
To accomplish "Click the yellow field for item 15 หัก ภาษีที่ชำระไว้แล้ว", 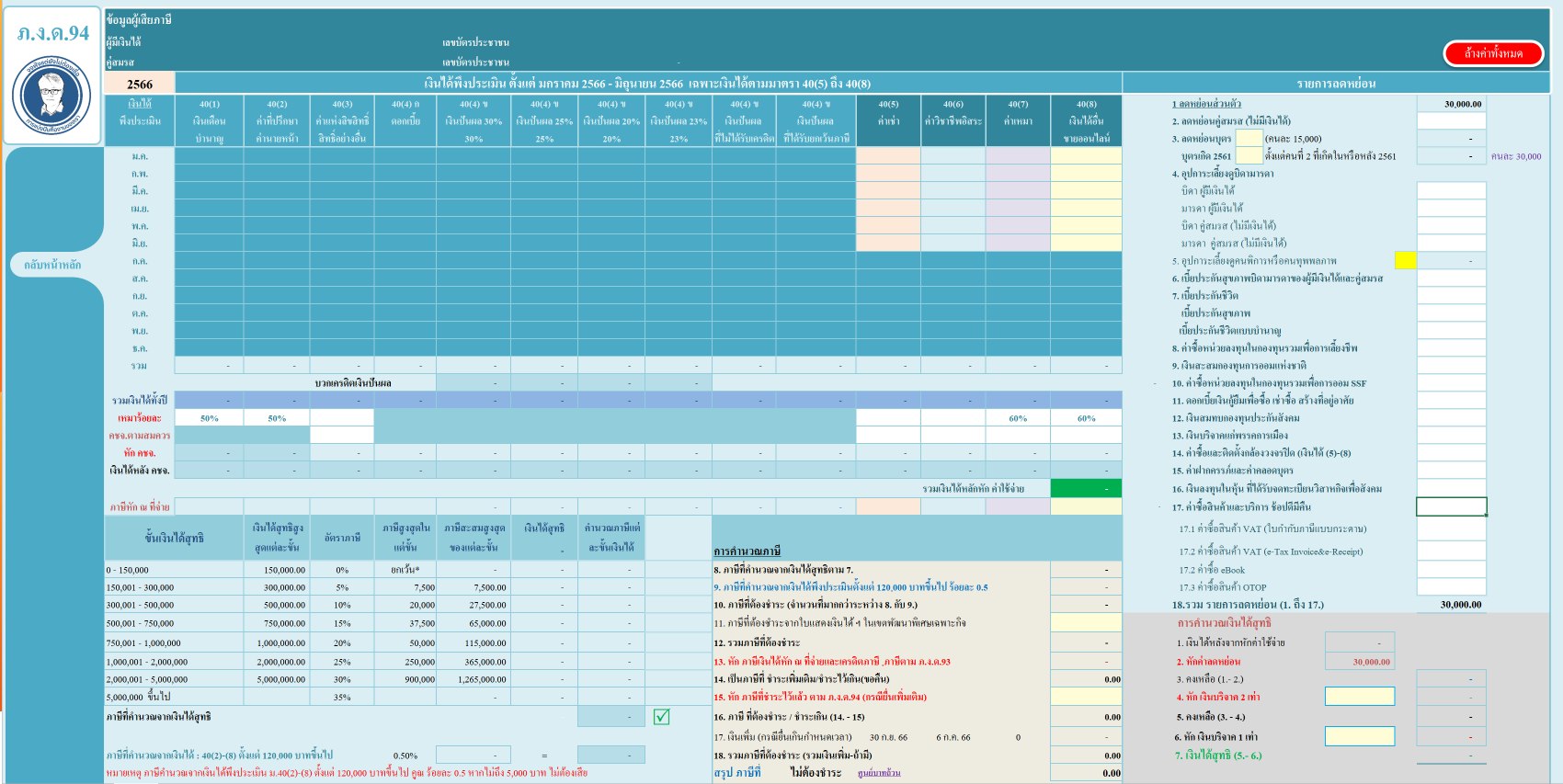I will pos(1086,697).
